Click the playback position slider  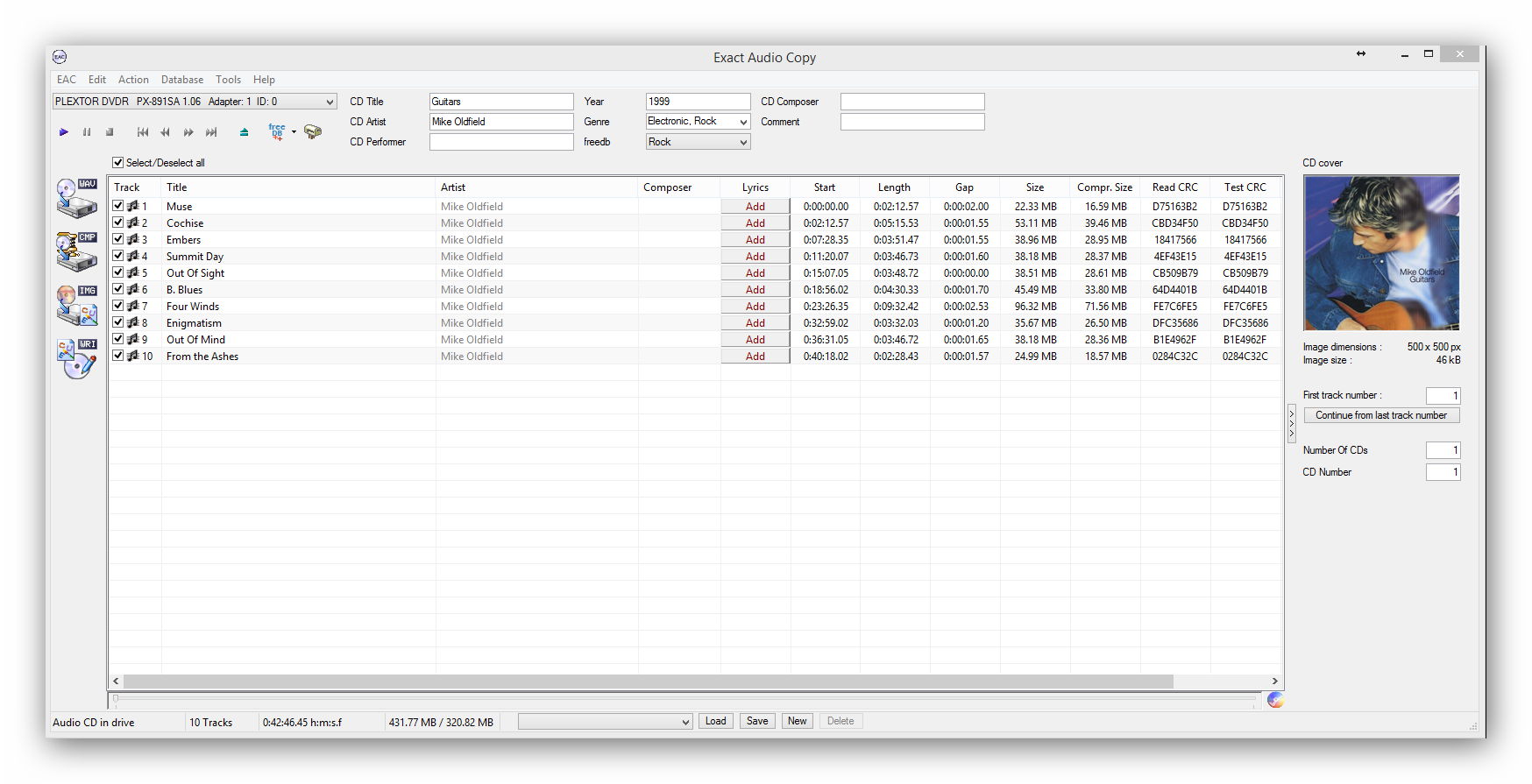click(x=684, y=699)
